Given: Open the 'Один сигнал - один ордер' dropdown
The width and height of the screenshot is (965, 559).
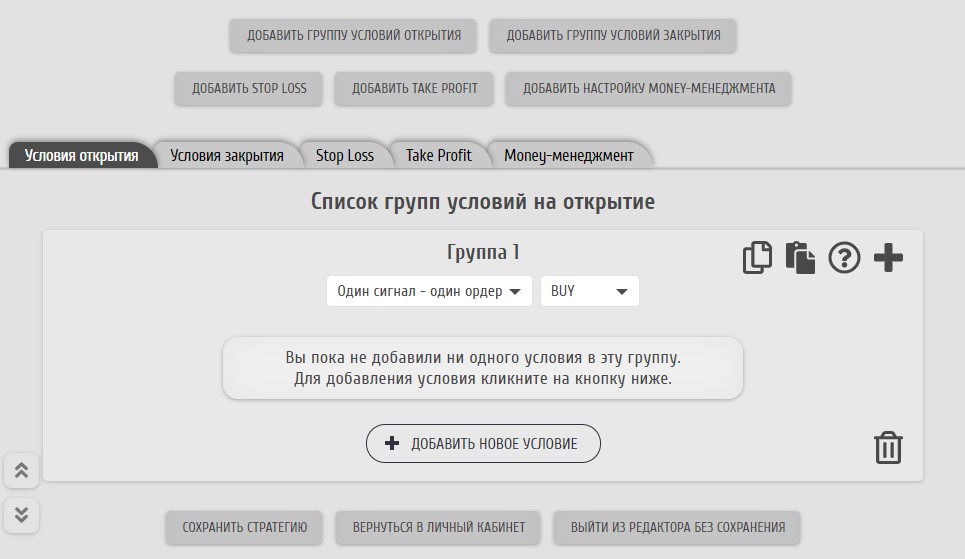Looking at the screenshot, I should pos(429,291).
